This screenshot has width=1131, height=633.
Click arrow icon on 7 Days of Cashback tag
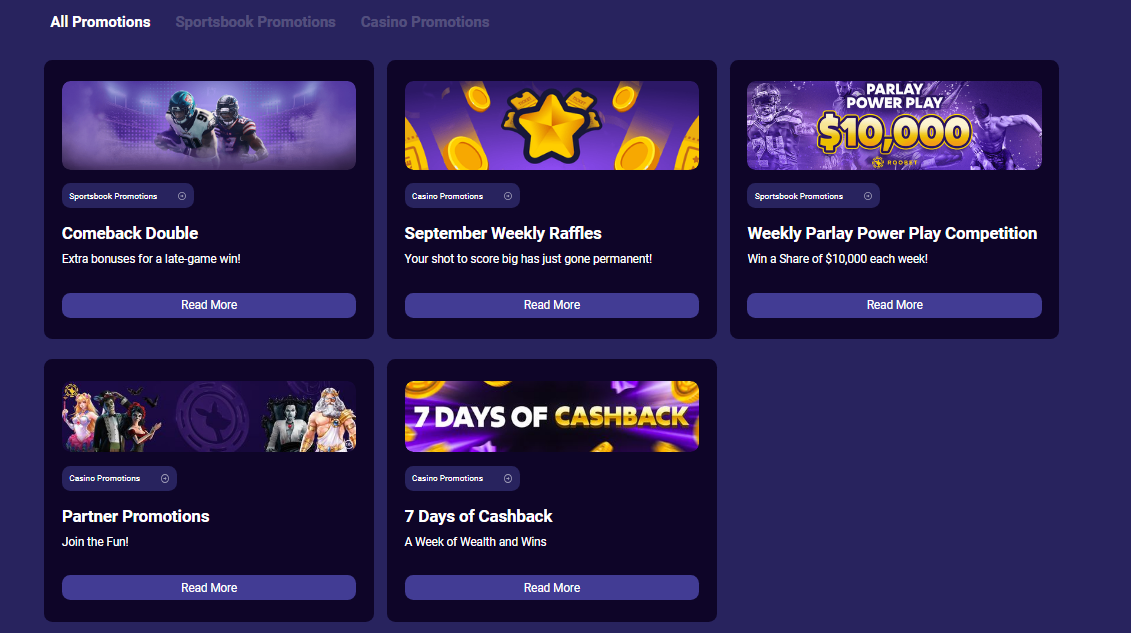(x=508, y=479)
